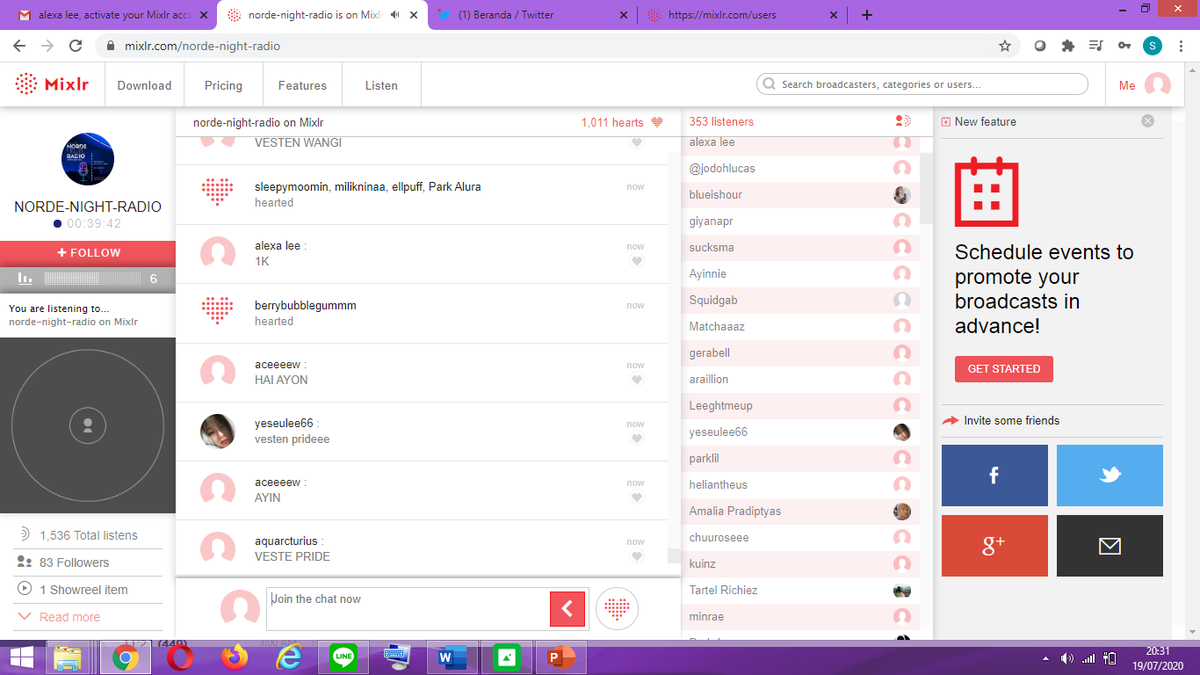Open the NORDE-NIGHT-RADIO profile picture
The width and height of the screenshot is (1200, 675).
tap(88, 160)
